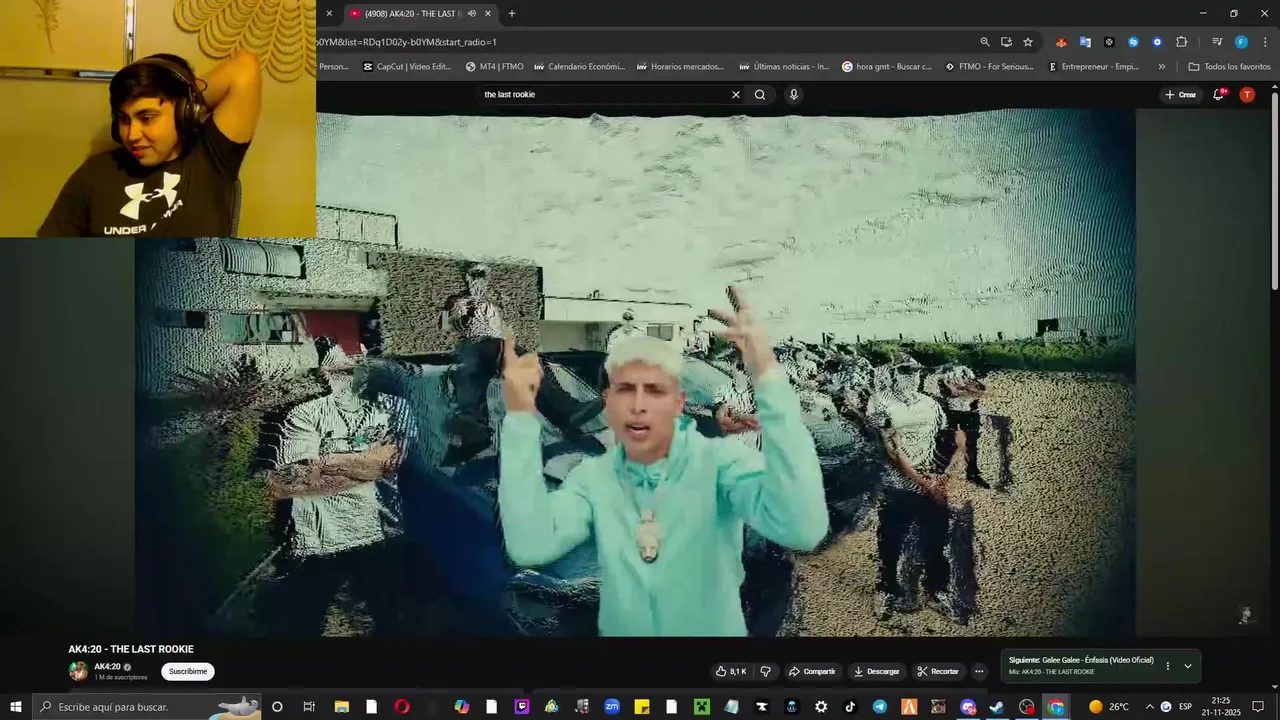Mute the tab using the speaker icon

pyautogui.click(x=472, y=14)
